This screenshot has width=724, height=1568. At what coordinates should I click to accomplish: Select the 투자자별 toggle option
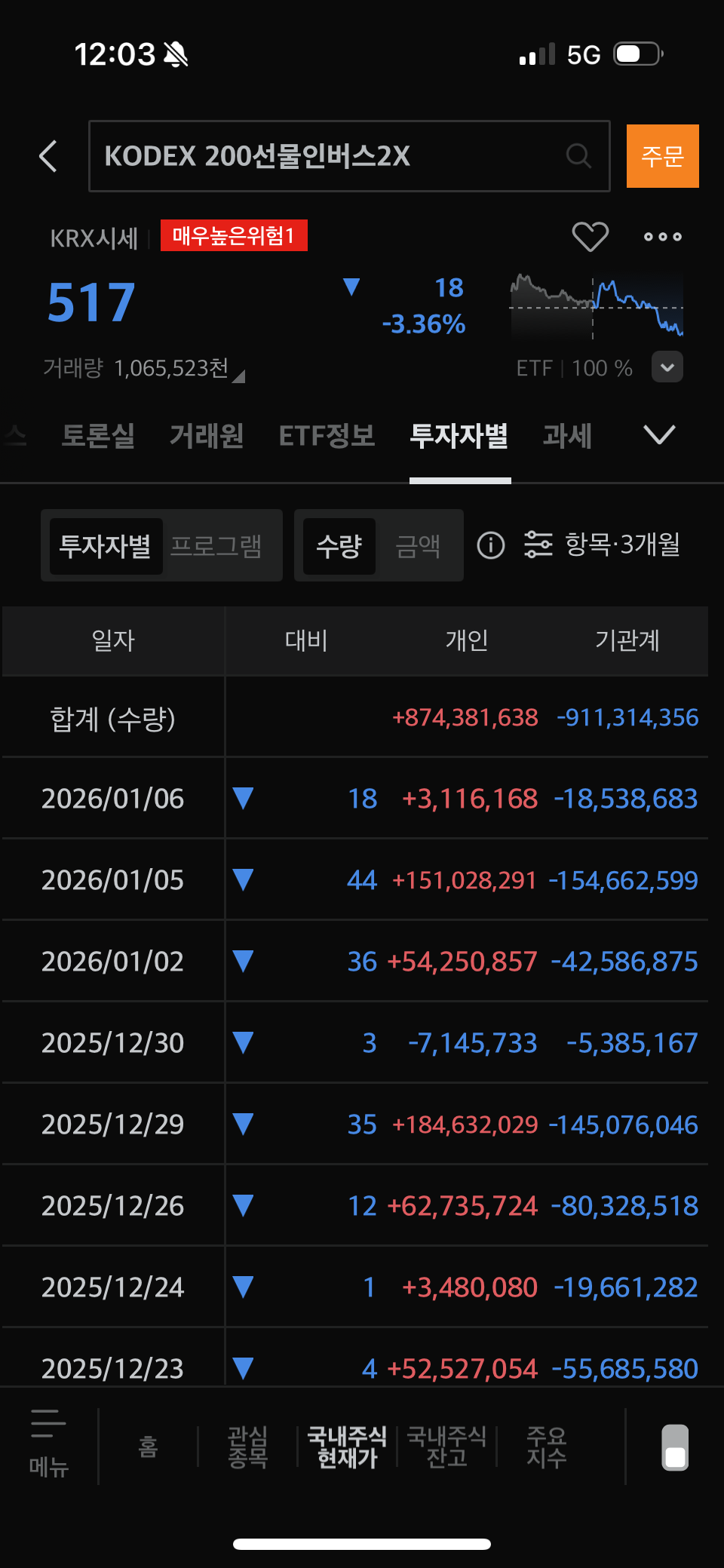tap(106, 546)
